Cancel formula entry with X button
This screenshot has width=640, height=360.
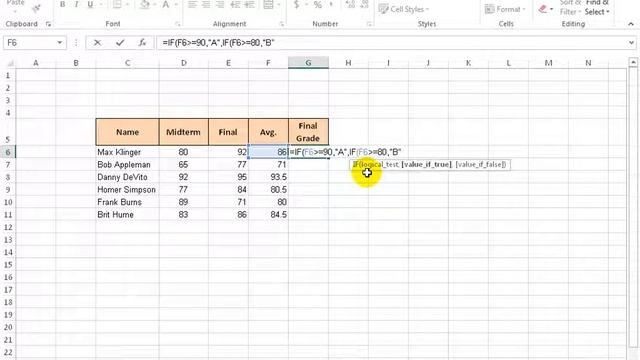(97, 42)
